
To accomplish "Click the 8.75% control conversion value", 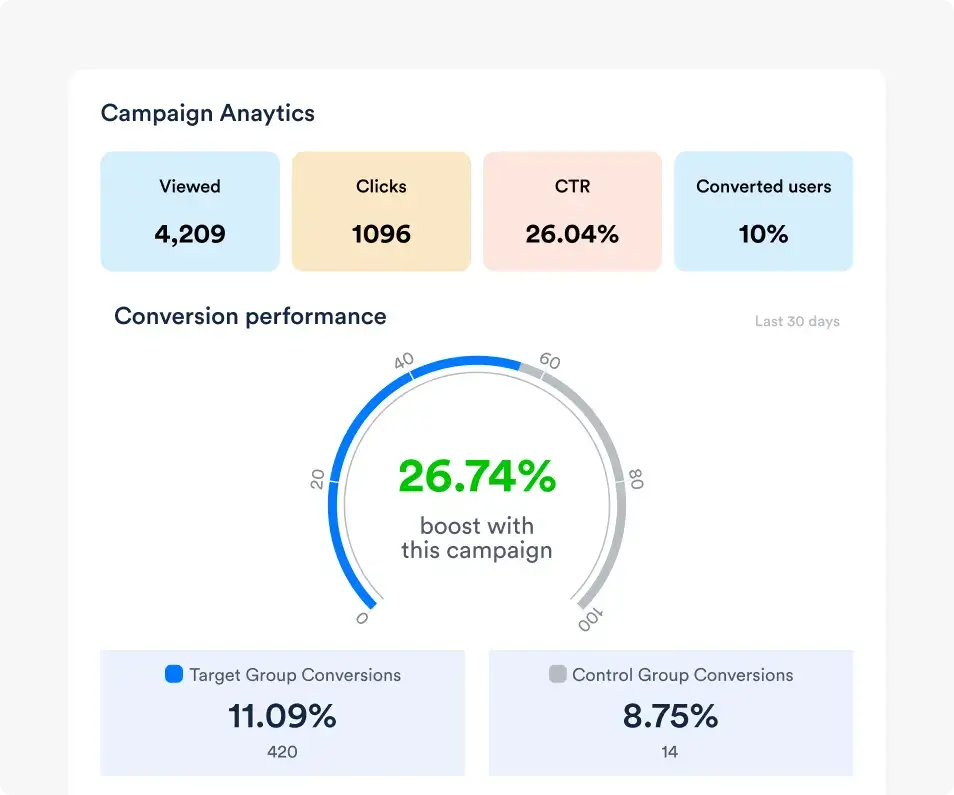I will 670,716.
